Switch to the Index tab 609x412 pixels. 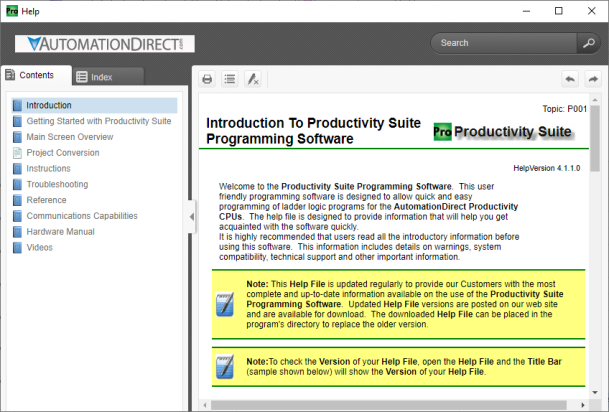point(101,76)
